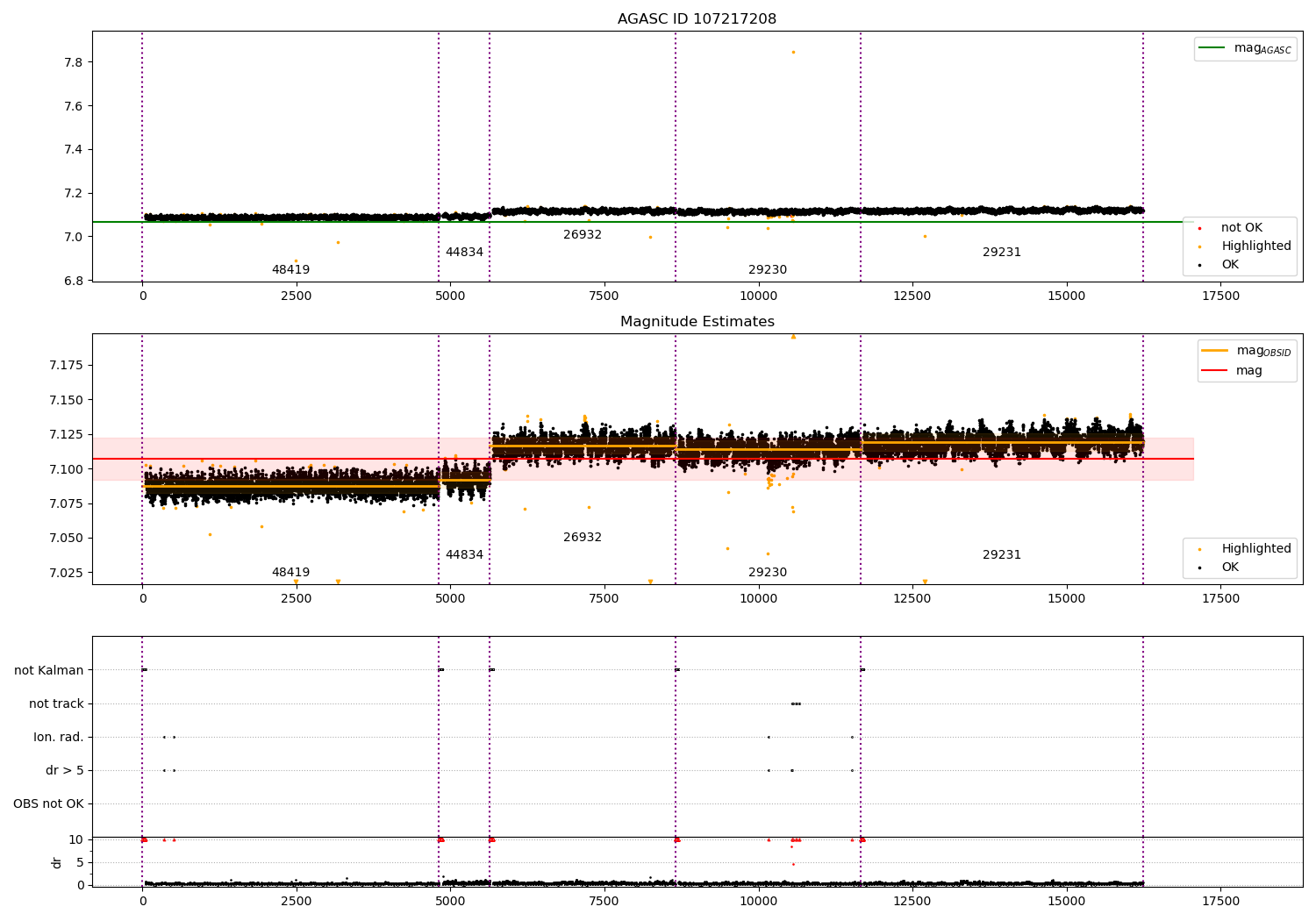Viewport: 1316px width, 921px height.
Task: Click the 7.175 y-tick in middle plot
Action: 67,366
